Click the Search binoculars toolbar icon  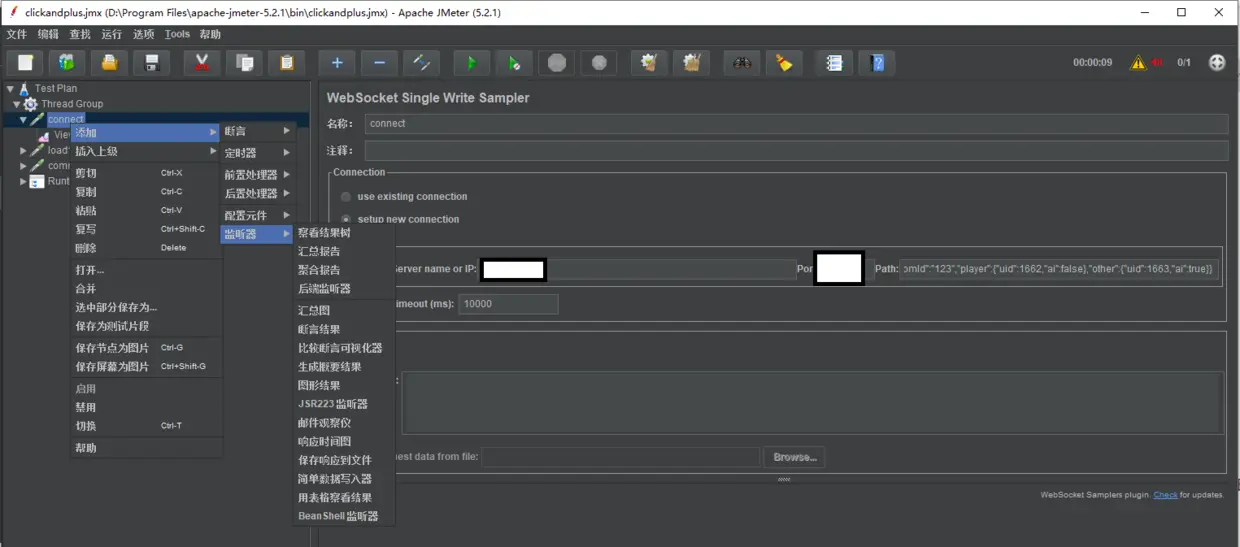click(741, 63)
